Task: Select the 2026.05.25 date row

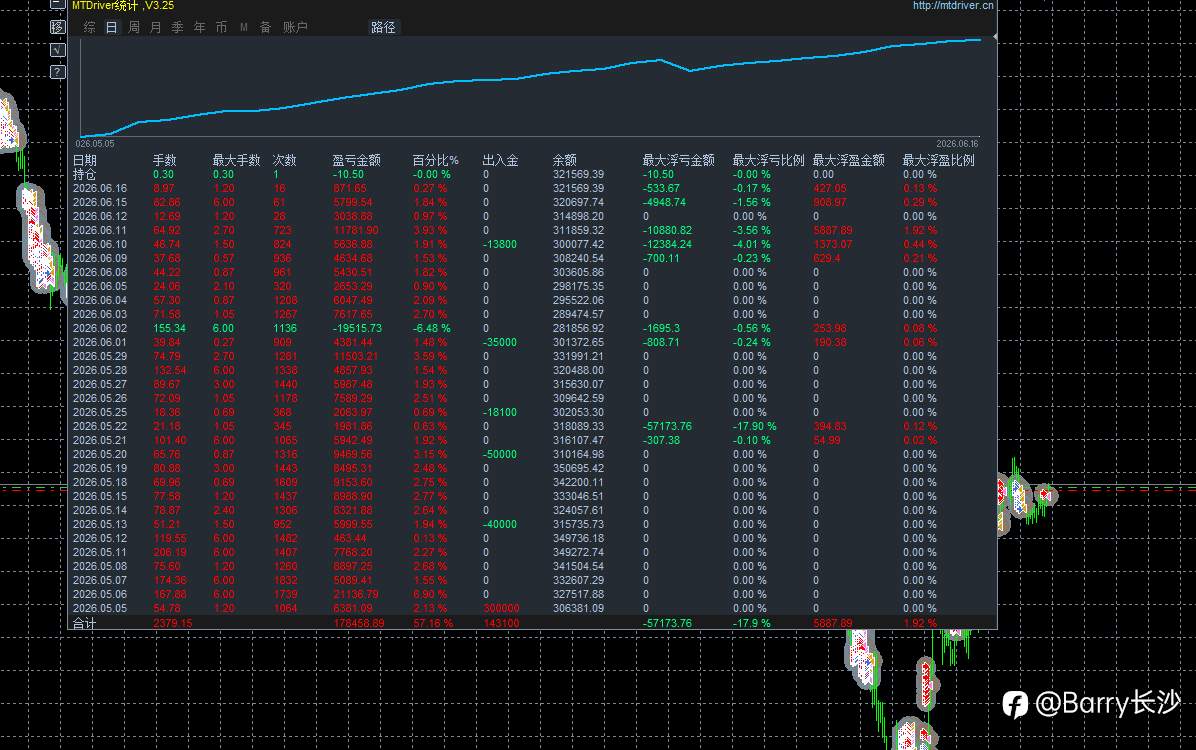Action: 100,412
